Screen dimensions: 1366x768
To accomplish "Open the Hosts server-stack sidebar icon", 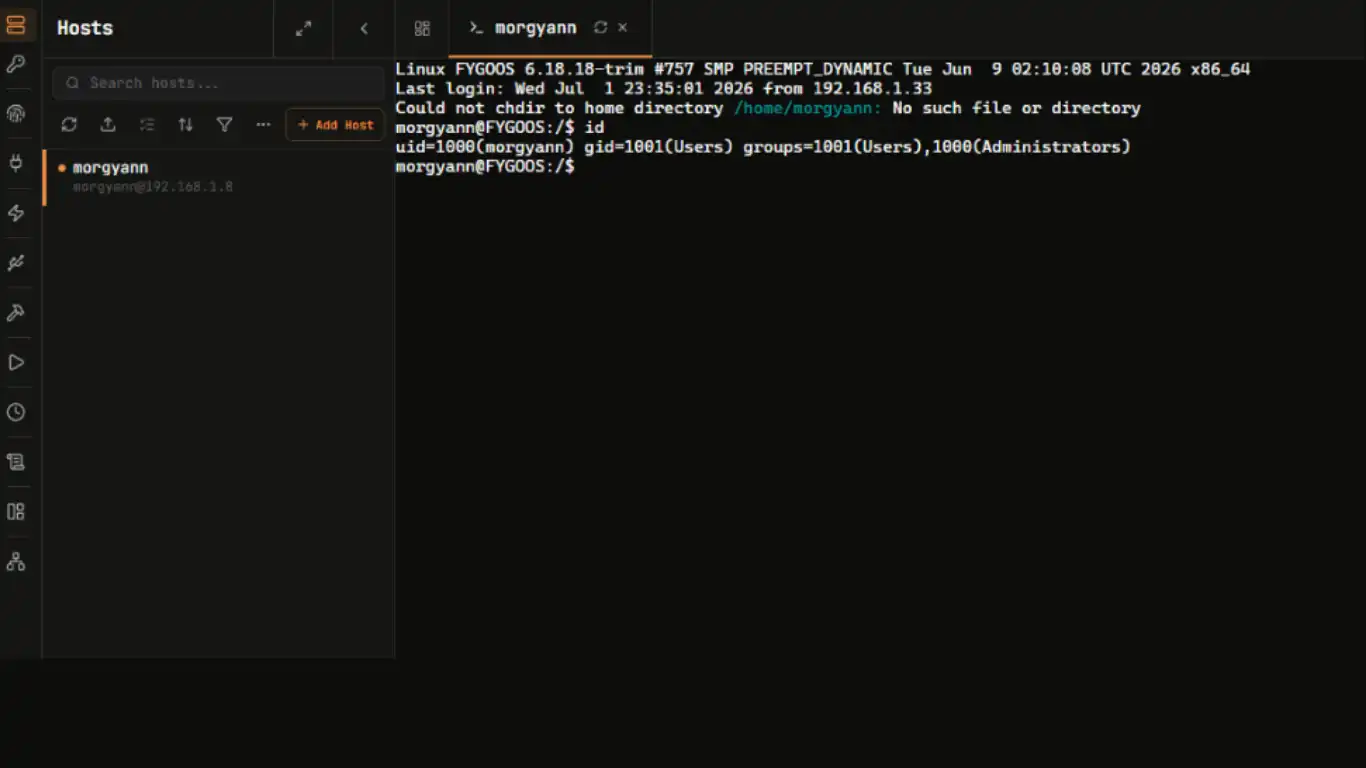I will click(x=16, y=25).
